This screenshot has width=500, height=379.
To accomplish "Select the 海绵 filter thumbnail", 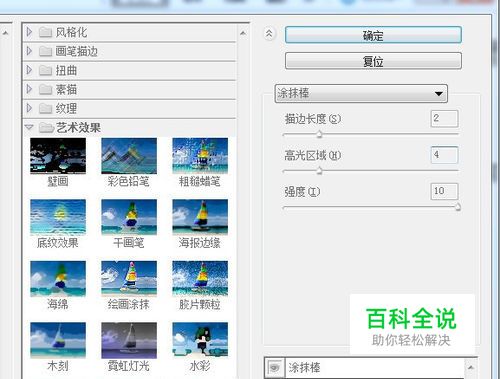I will coord(58,279).
